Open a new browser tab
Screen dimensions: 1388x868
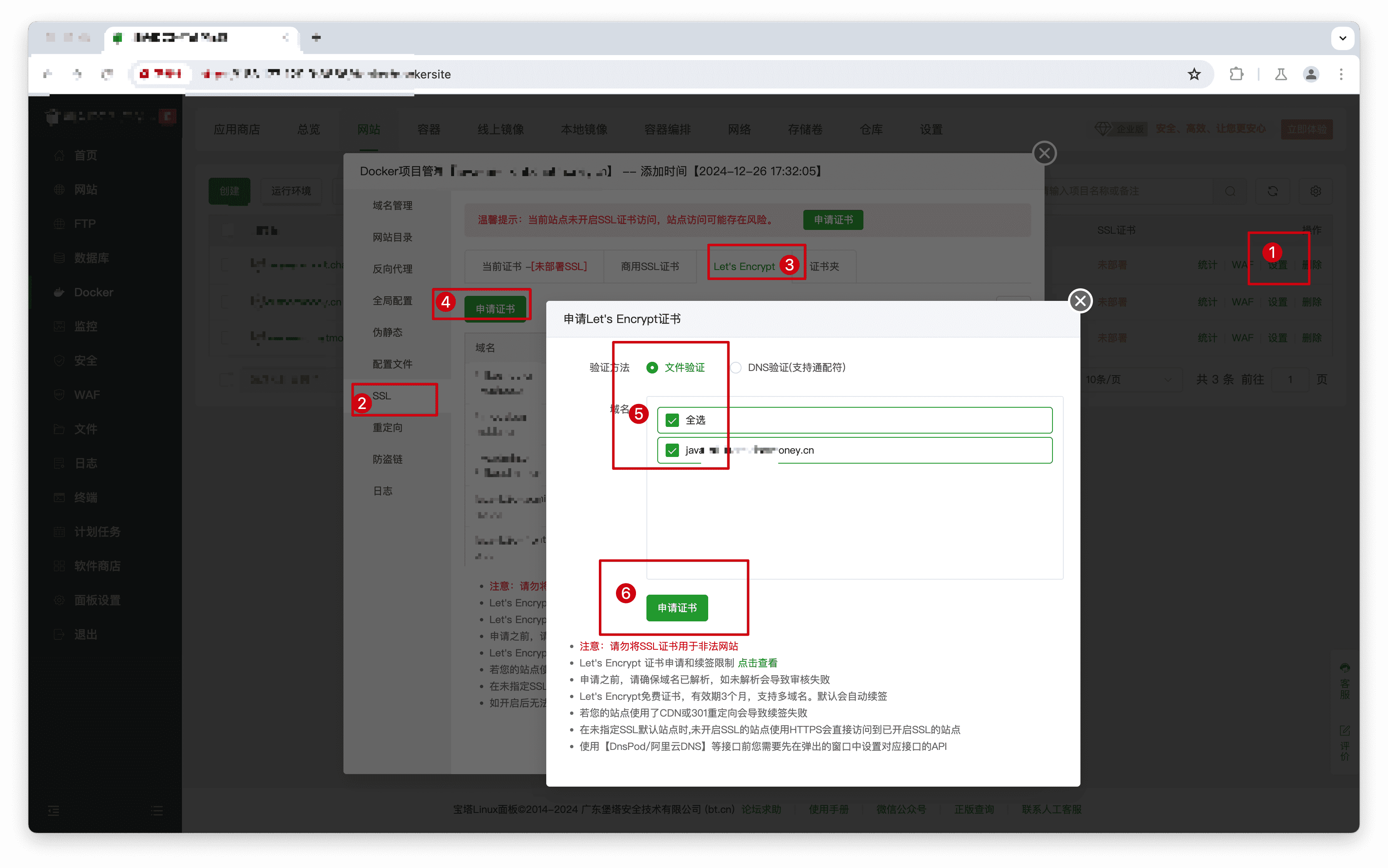(x=316, y=37)
